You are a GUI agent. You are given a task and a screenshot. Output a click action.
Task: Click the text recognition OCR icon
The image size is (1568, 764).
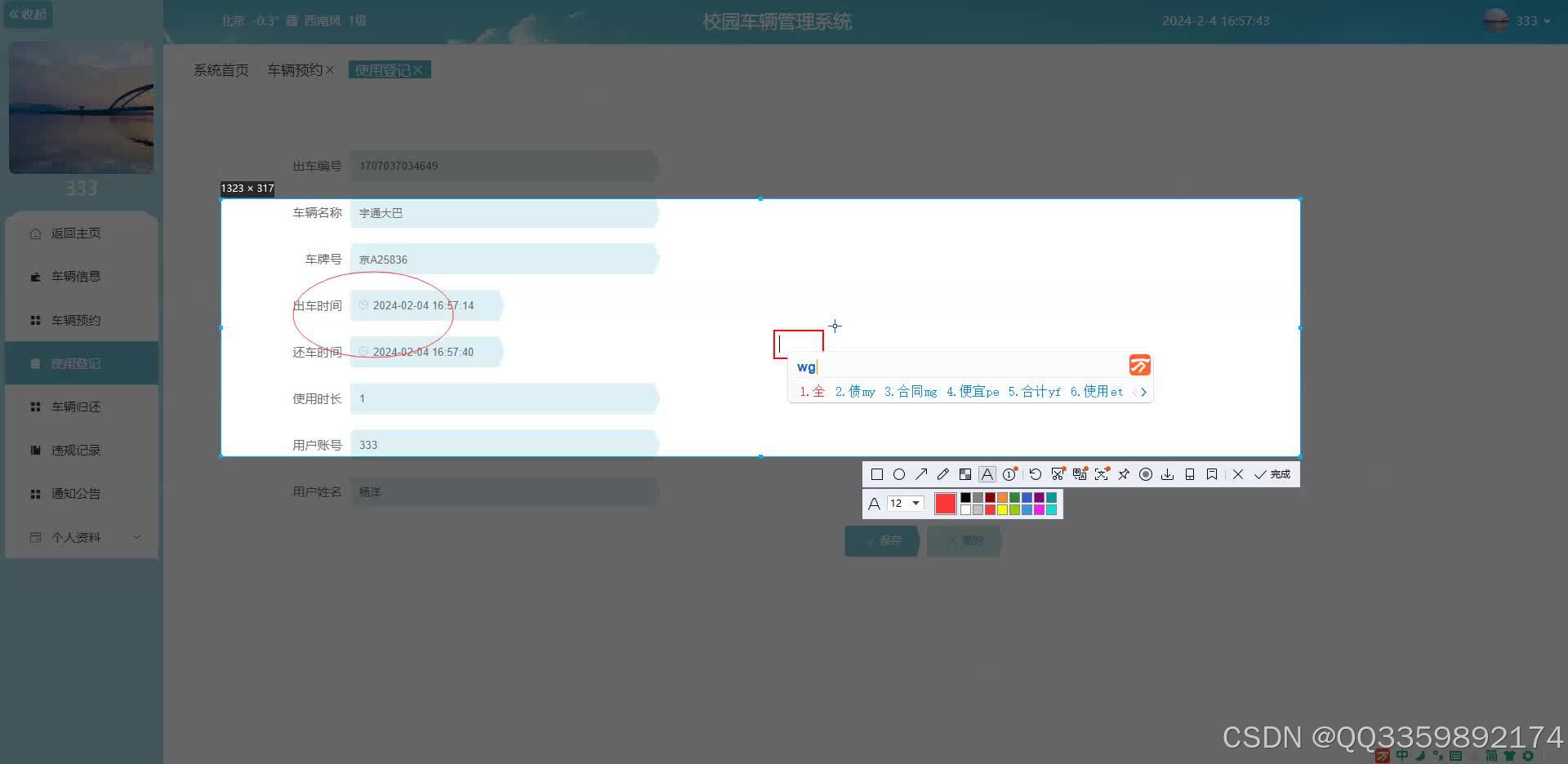pyautogui.click(x=1102, y=474)
